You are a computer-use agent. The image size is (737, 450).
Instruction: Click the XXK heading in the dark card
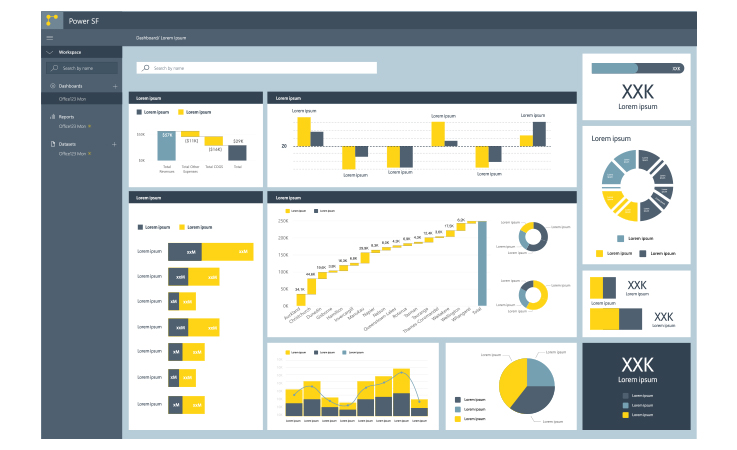(x=637, y=365)
